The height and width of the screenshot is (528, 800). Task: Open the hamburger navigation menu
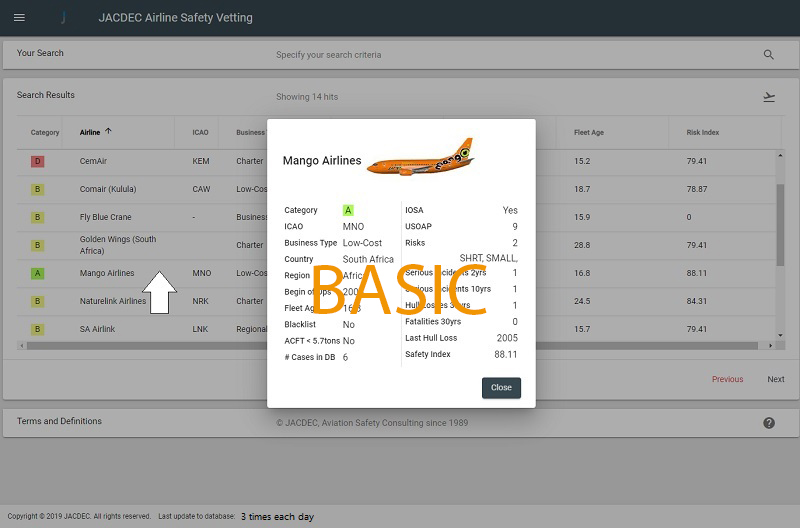tap(19, 18)
